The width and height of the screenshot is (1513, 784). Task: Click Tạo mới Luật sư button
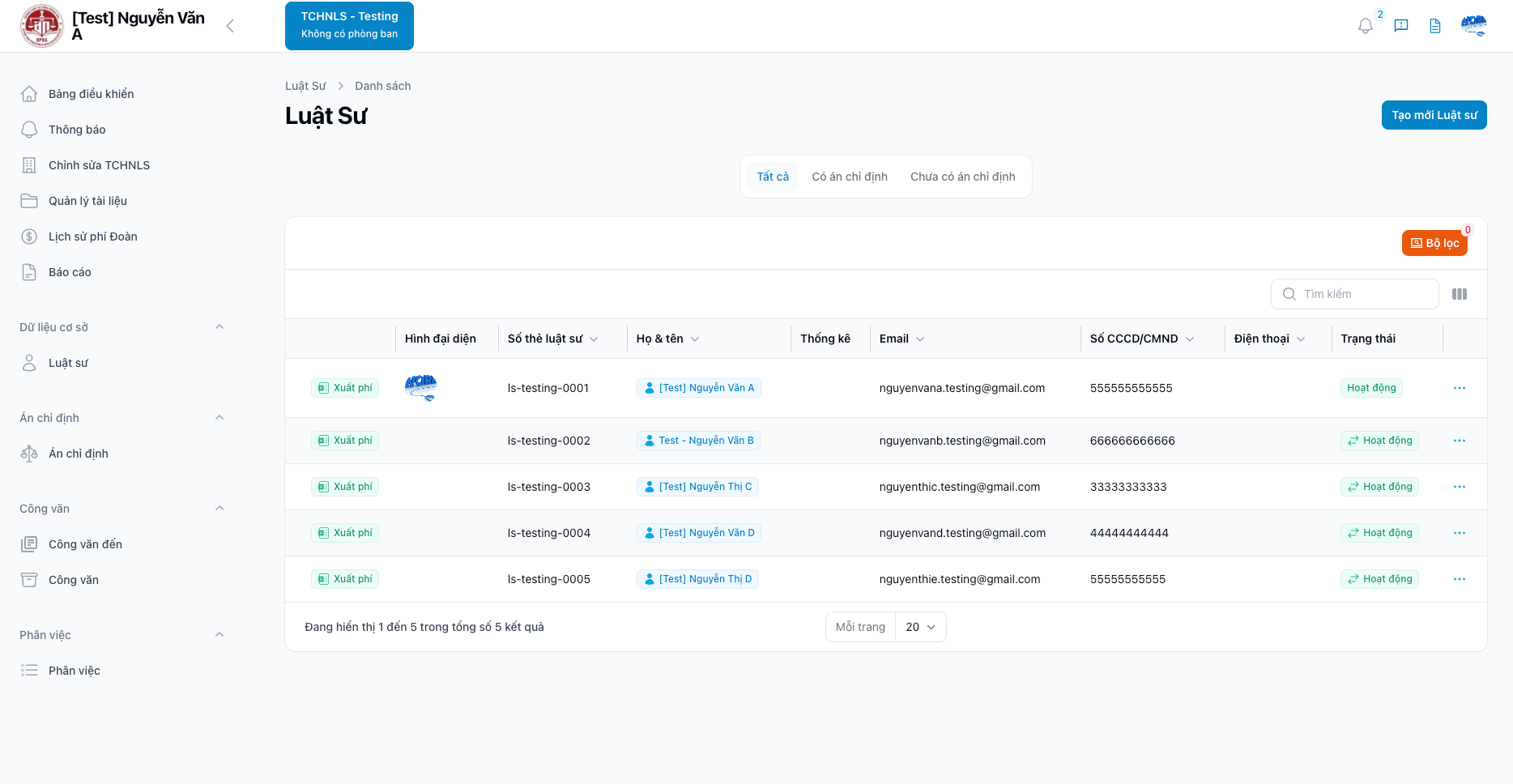(1434, 115)
